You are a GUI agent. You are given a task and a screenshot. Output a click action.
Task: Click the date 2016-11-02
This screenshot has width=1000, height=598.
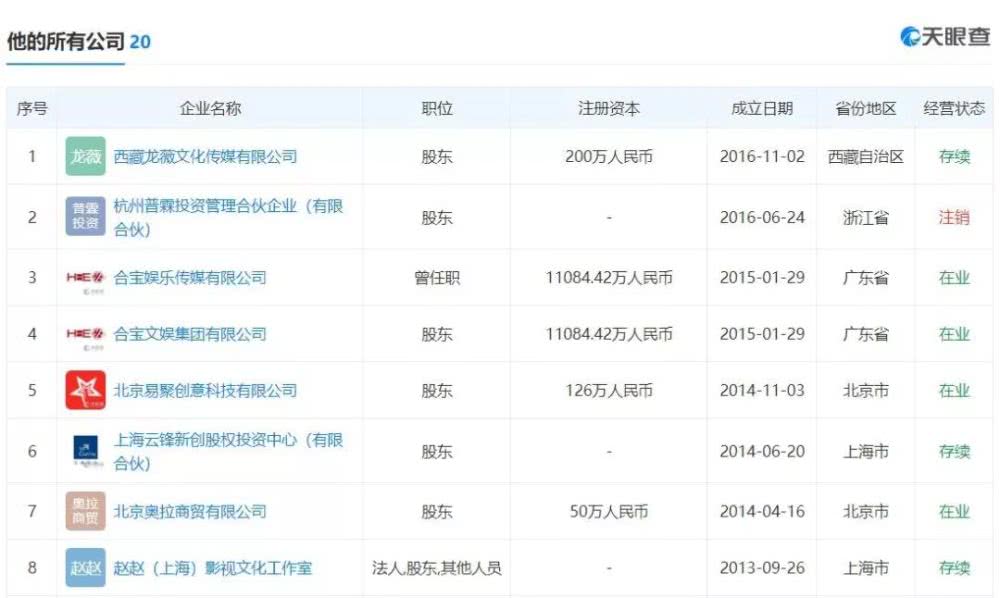(762, 156)
